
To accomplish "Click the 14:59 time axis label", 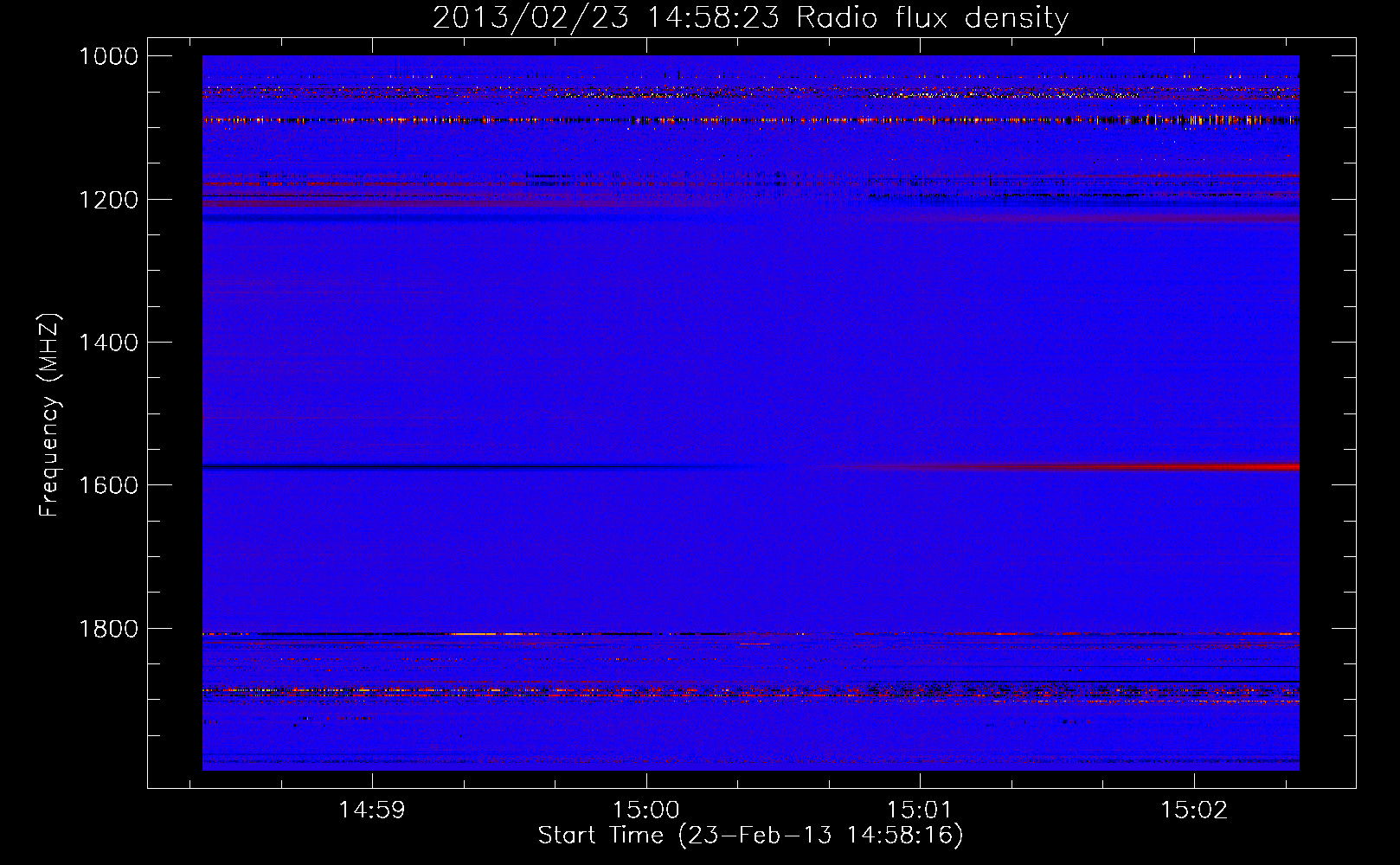I will [x=371, y=811].
